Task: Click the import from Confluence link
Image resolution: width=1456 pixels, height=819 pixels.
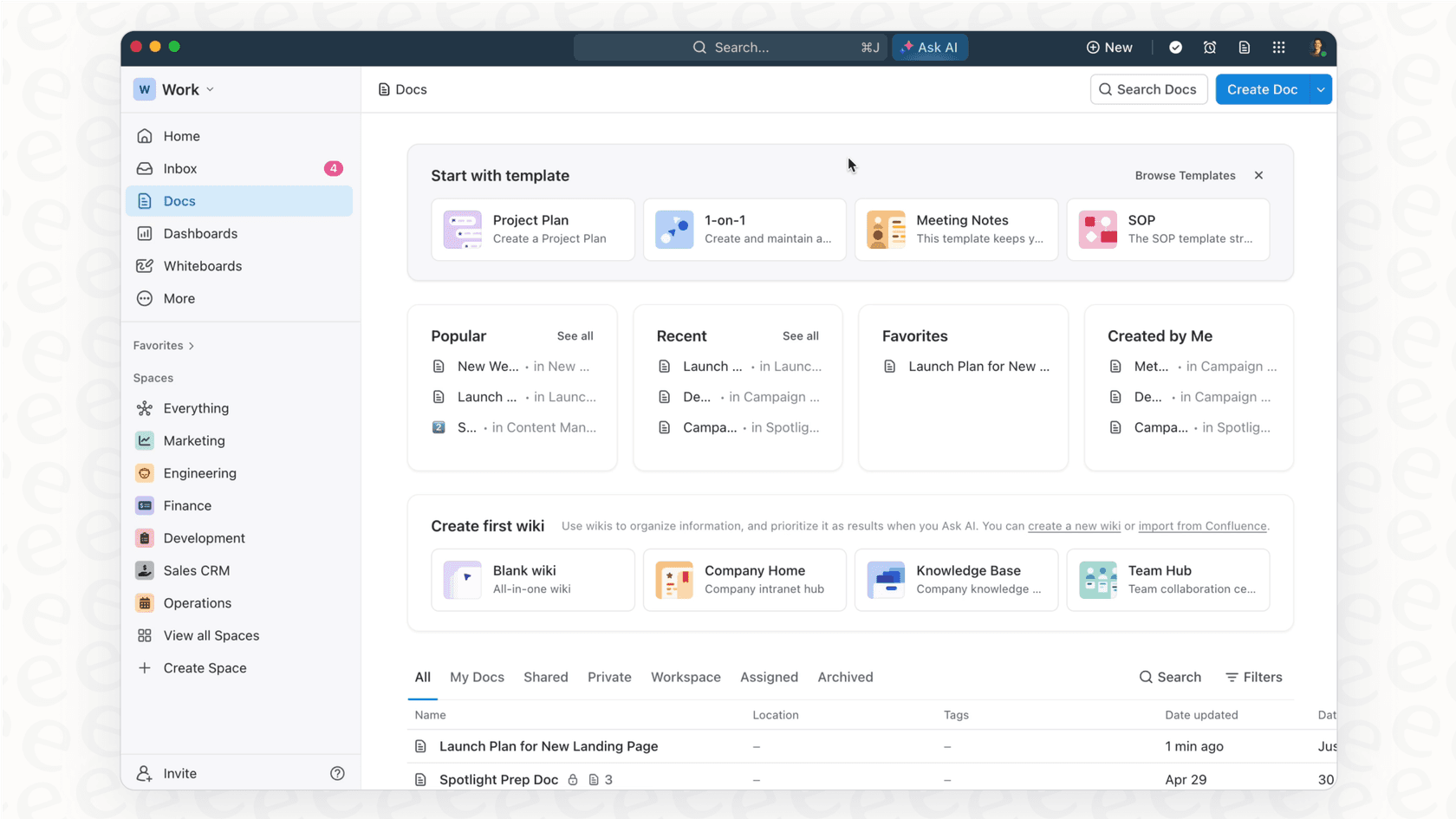Action: click(x=1202, y=526)
